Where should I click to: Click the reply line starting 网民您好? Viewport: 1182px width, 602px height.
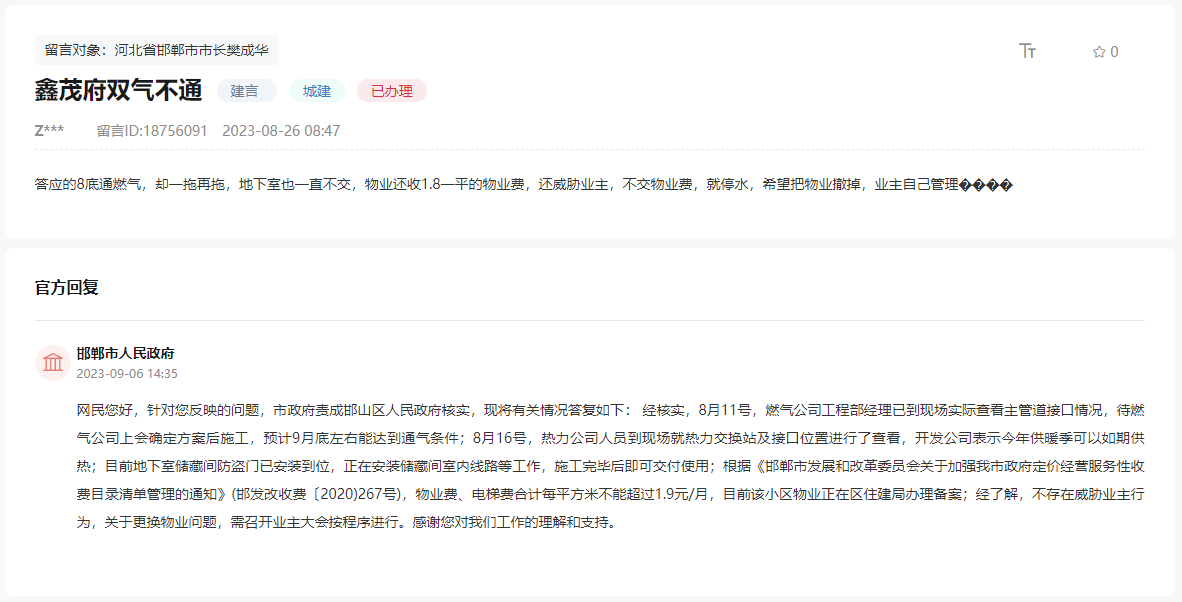click(611, 410)
